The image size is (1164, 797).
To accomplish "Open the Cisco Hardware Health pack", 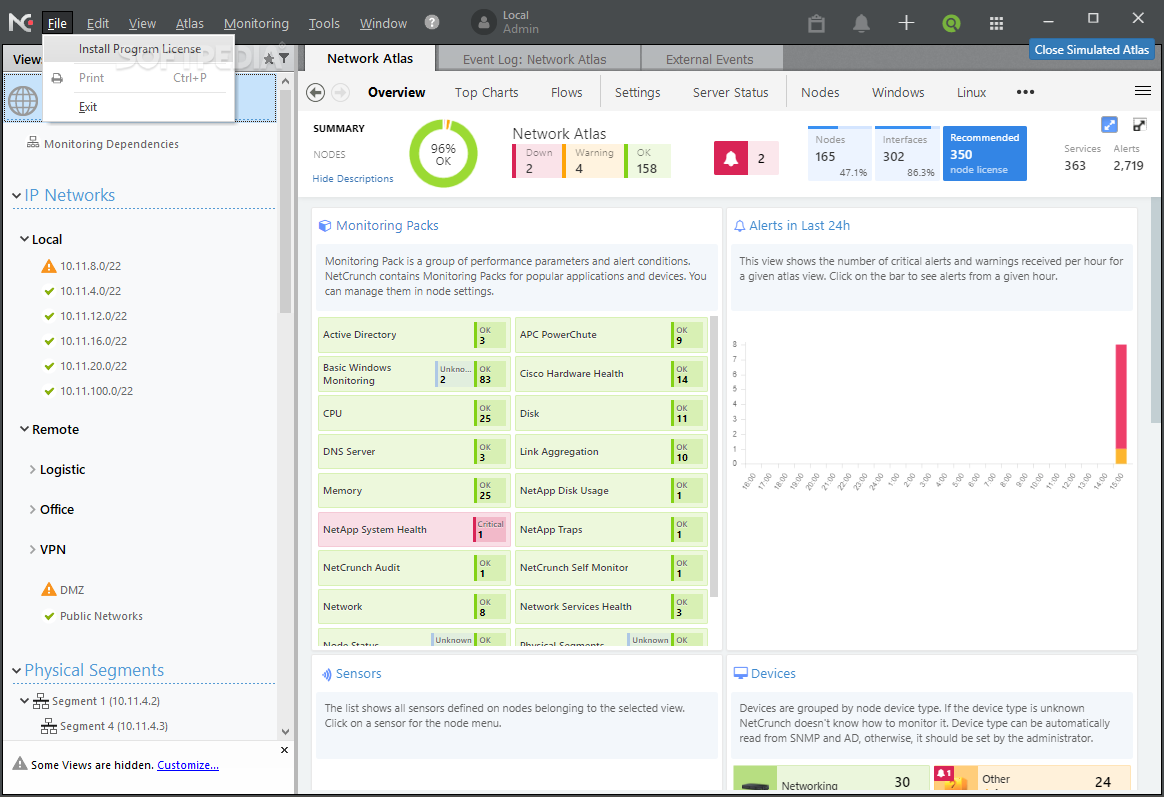I will 611,373.
